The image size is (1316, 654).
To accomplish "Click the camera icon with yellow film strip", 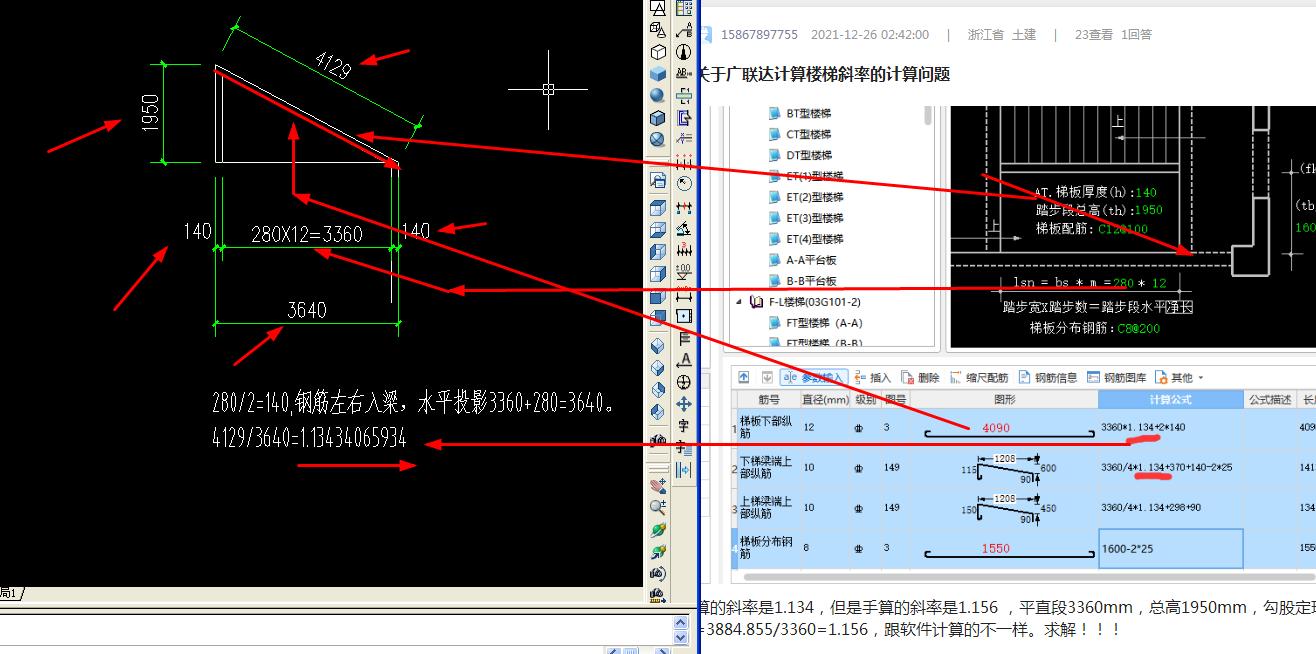I will click(x=658, y=595).
